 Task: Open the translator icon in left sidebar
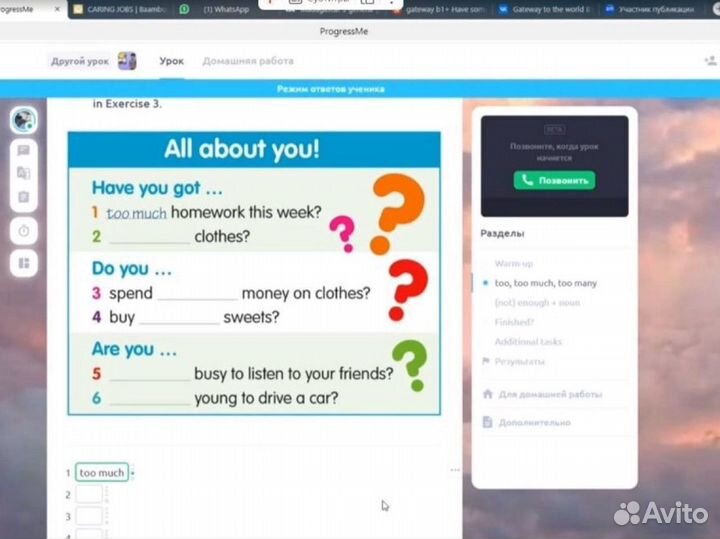(x=23, y=173)
